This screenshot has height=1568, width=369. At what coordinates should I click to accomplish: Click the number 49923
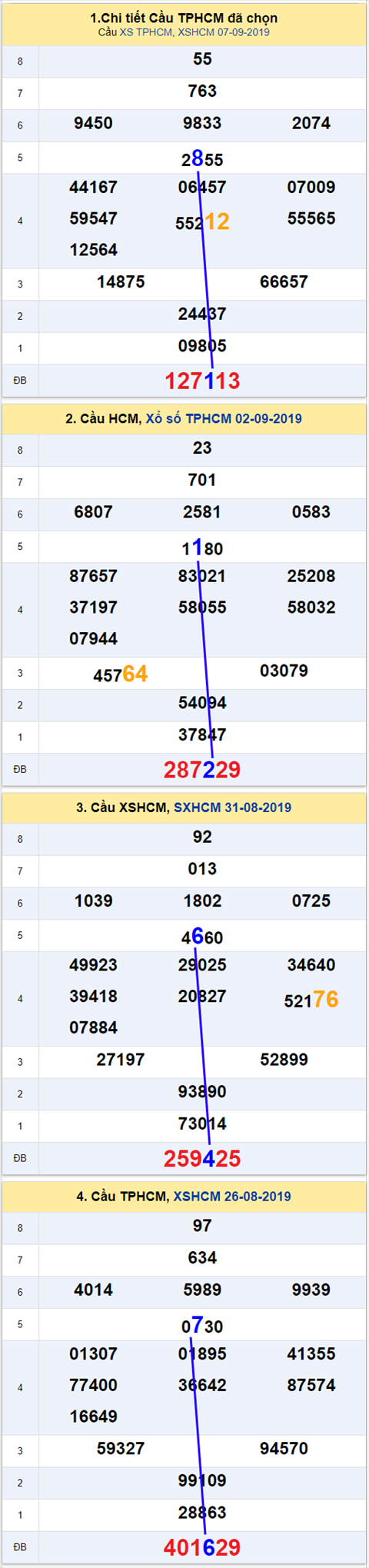(x=94, y=965)
